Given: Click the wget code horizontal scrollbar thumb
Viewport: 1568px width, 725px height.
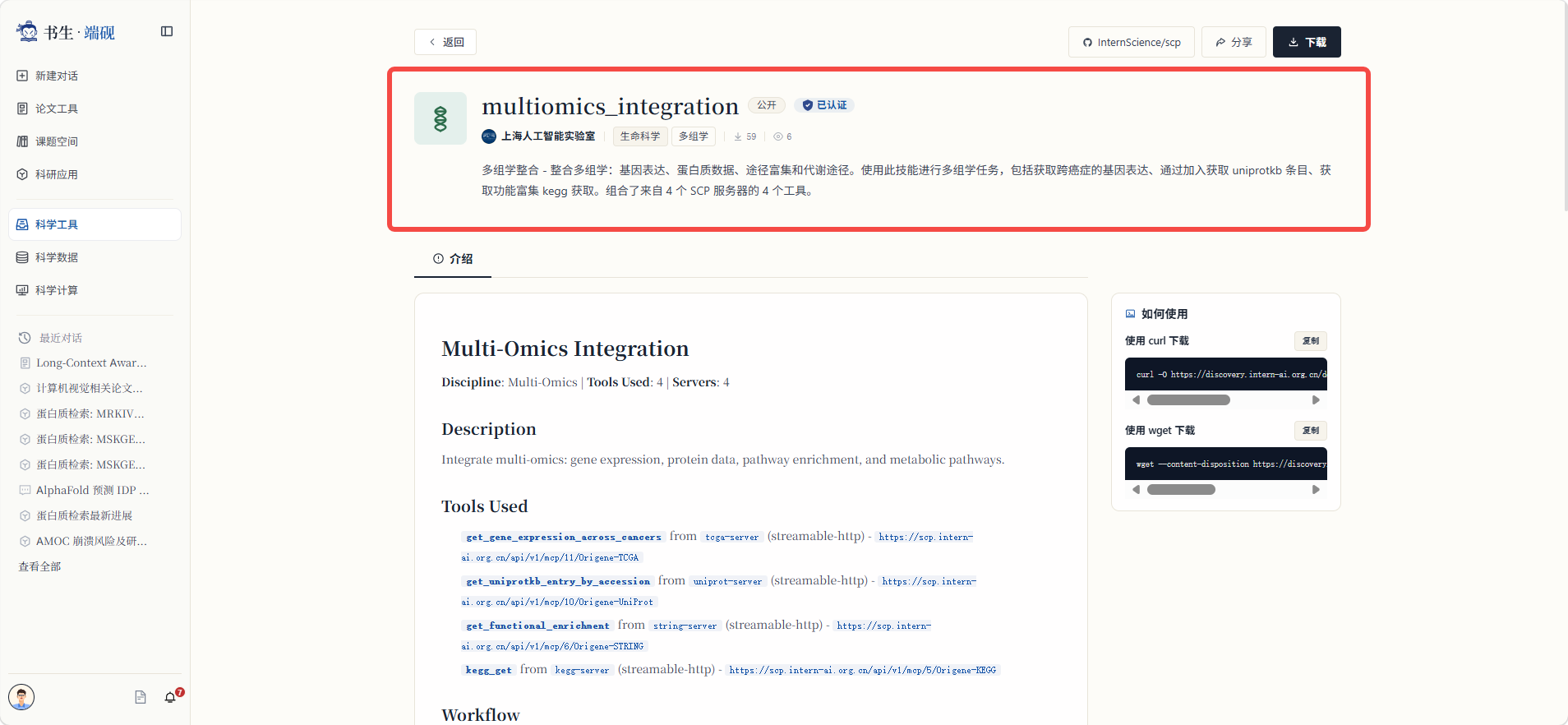Looking at the screenshot, I should click(1181, 490).
